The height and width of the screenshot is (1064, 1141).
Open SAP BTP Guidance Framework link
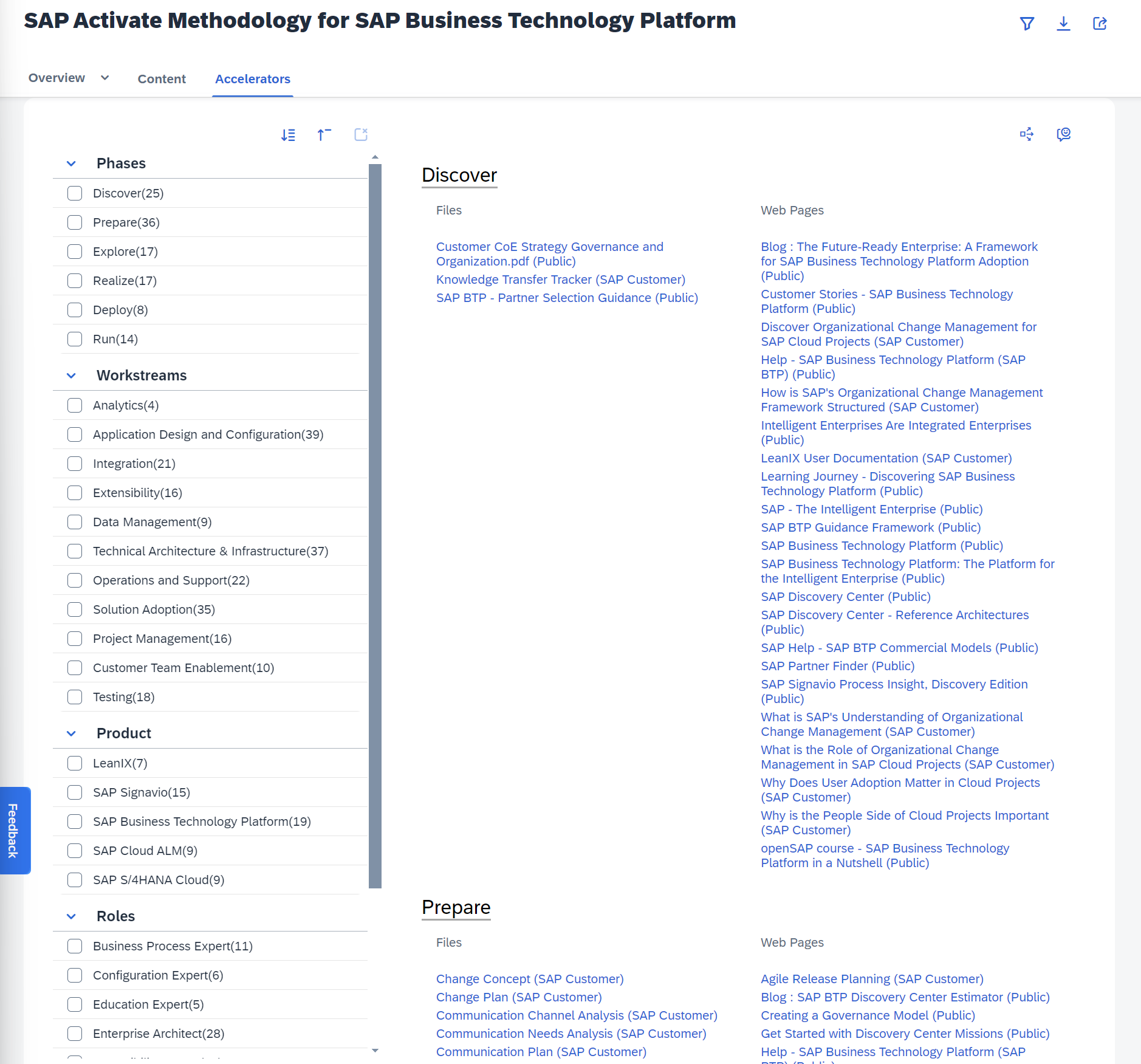[871, 527]
